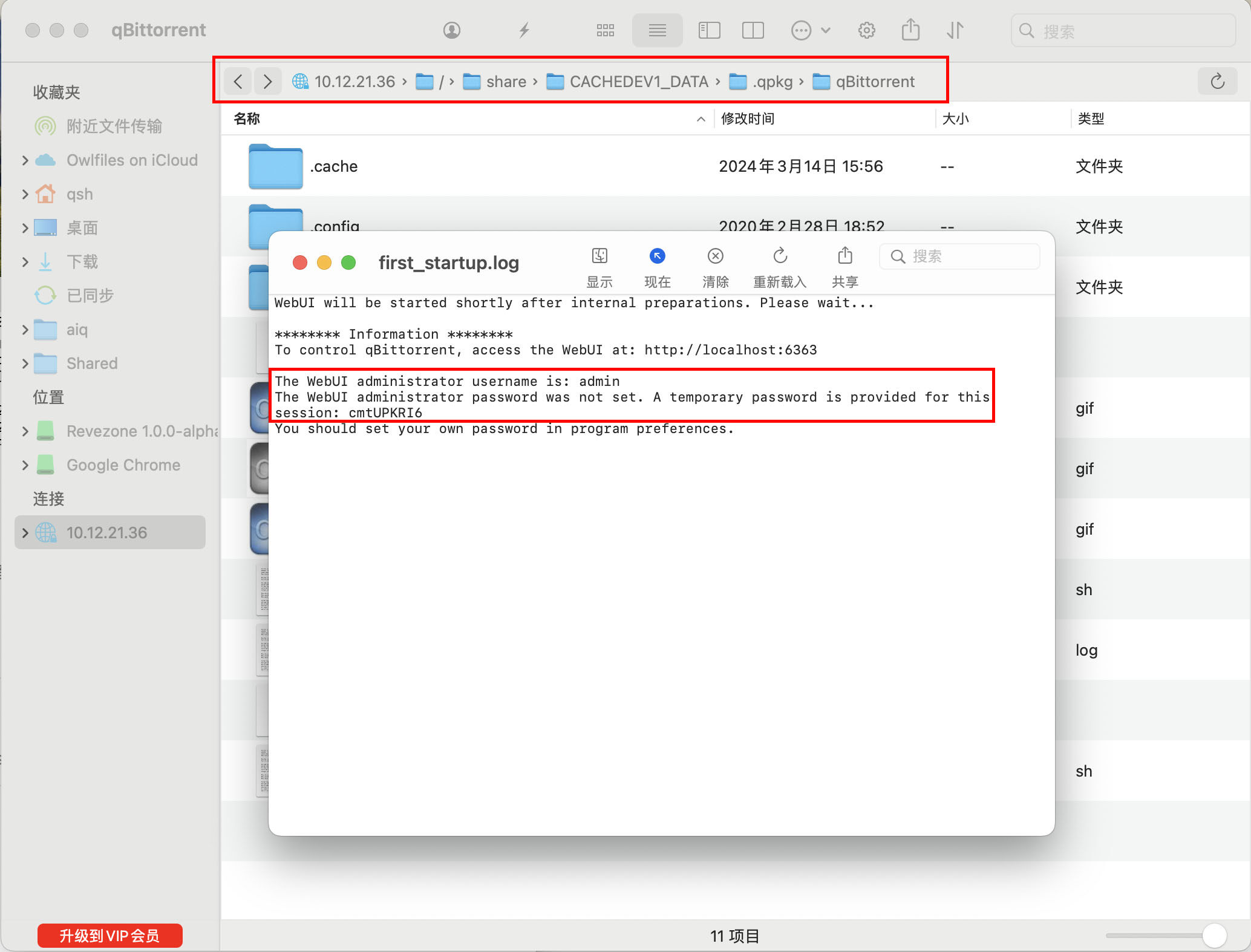The width and height of the screenshot is (1251, 952).
Task: Click 共享 share icon in log window
Action: 845,255
